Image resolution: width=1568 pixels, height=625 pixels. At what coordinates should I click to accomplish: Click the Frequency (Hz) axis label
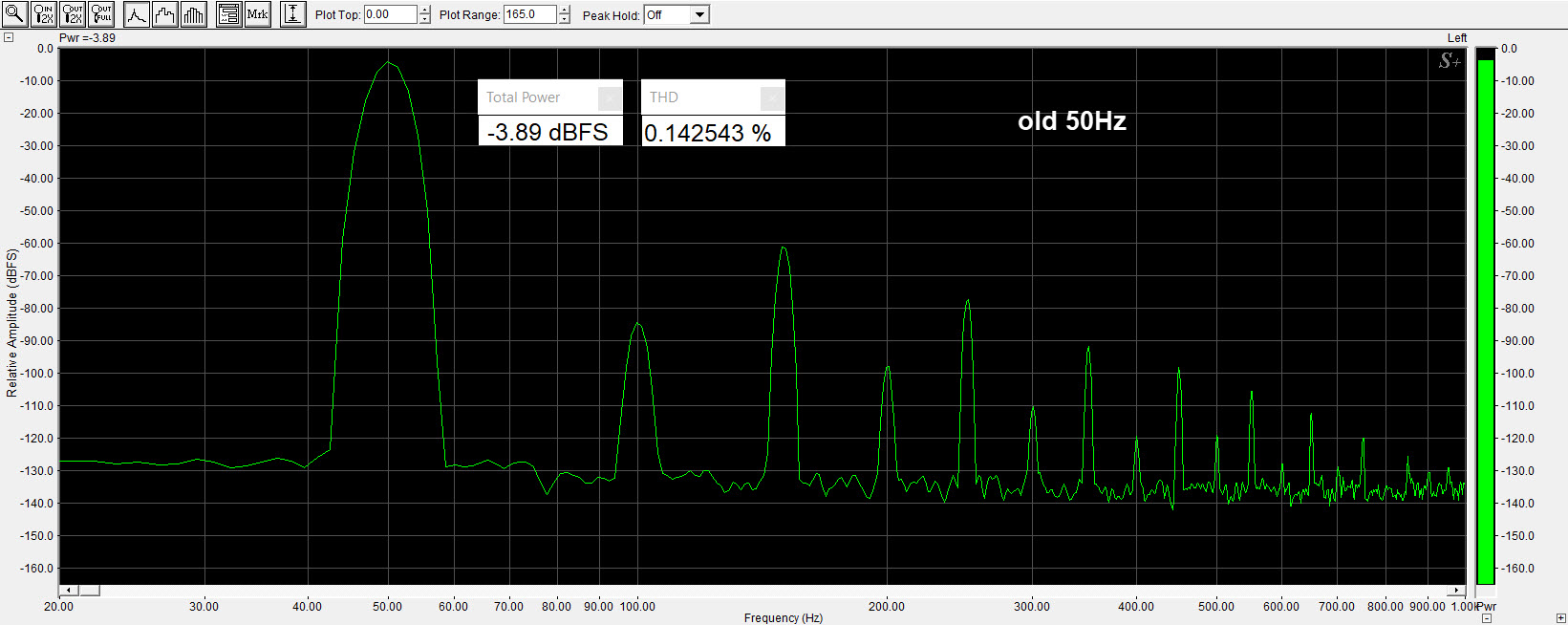(783, 618)
